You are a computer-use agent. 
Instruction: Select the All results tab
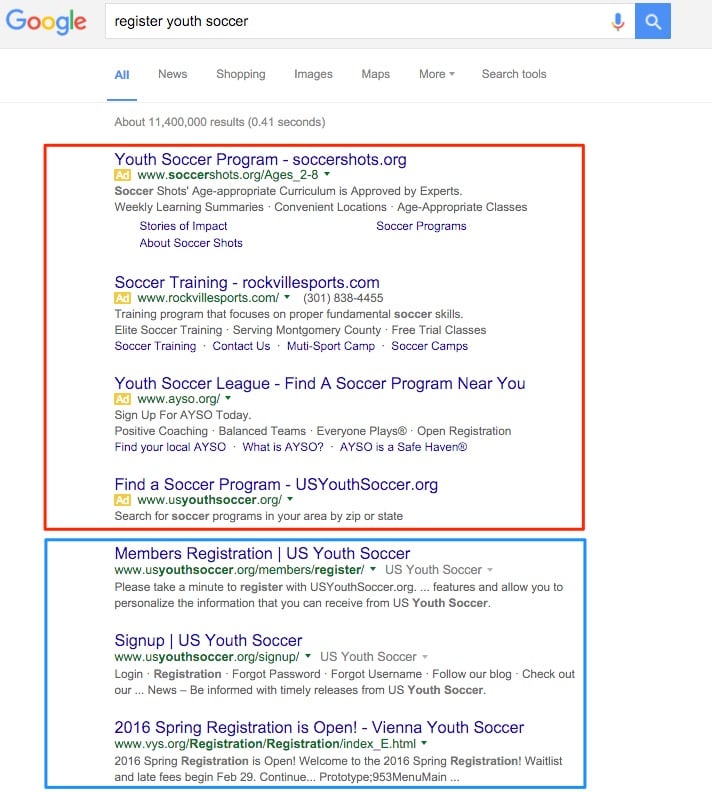tap(122, 75)
